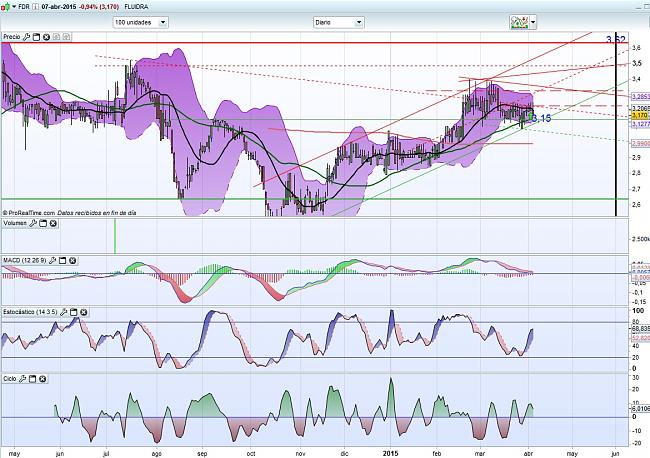Click the date 07-abr-2015 in the header
The width and height of the screenshot is (650, 458).
click(58, 7)
